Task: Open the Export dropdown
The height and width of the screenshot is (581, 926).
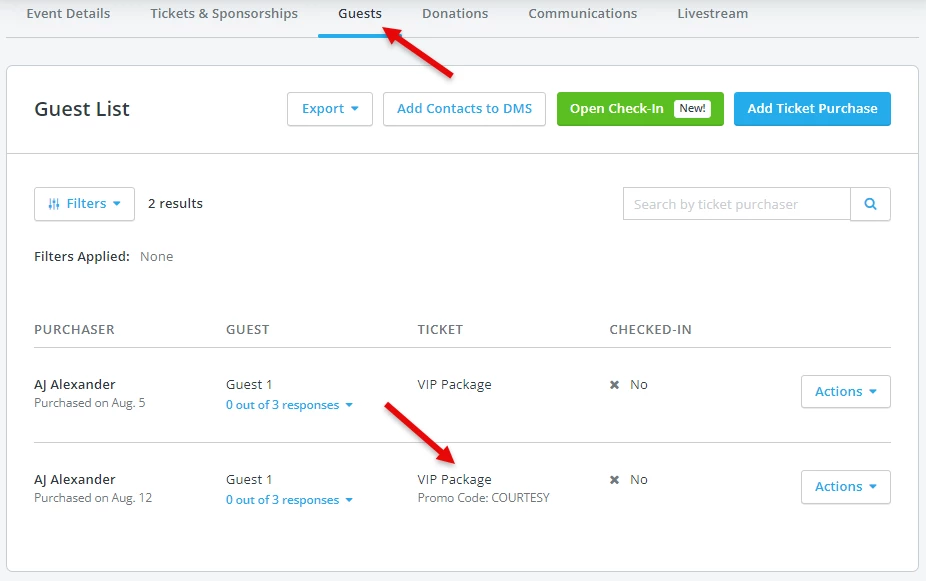Action: (329, 109)
